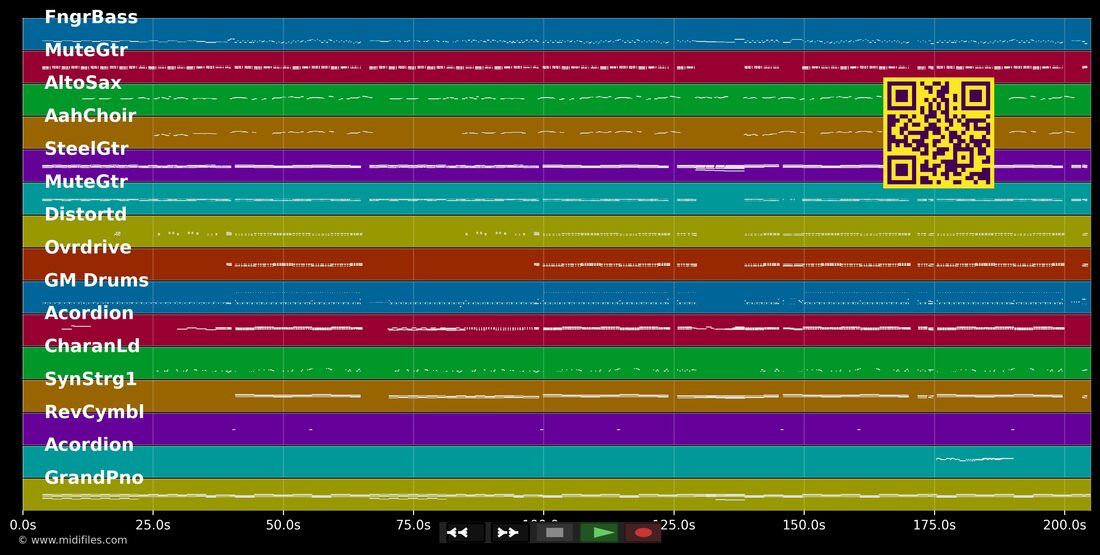Image resolution: width=1100 pixels, height=555 pixels.
Task: Click the 25.0s time axis label
Action: pyautogui.click(x=153, y=524)
